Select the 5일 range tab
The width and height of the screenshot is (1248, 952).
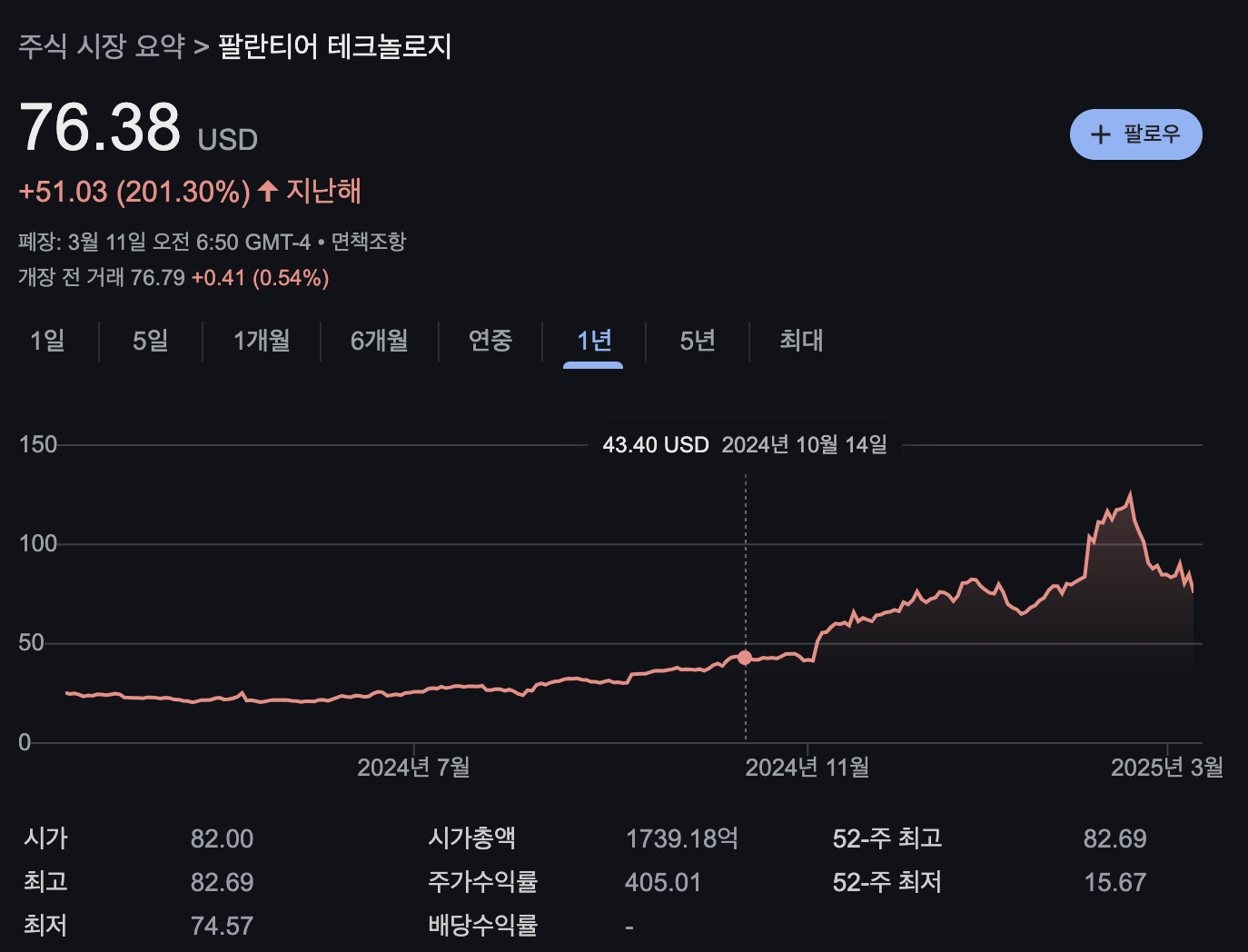151,341
